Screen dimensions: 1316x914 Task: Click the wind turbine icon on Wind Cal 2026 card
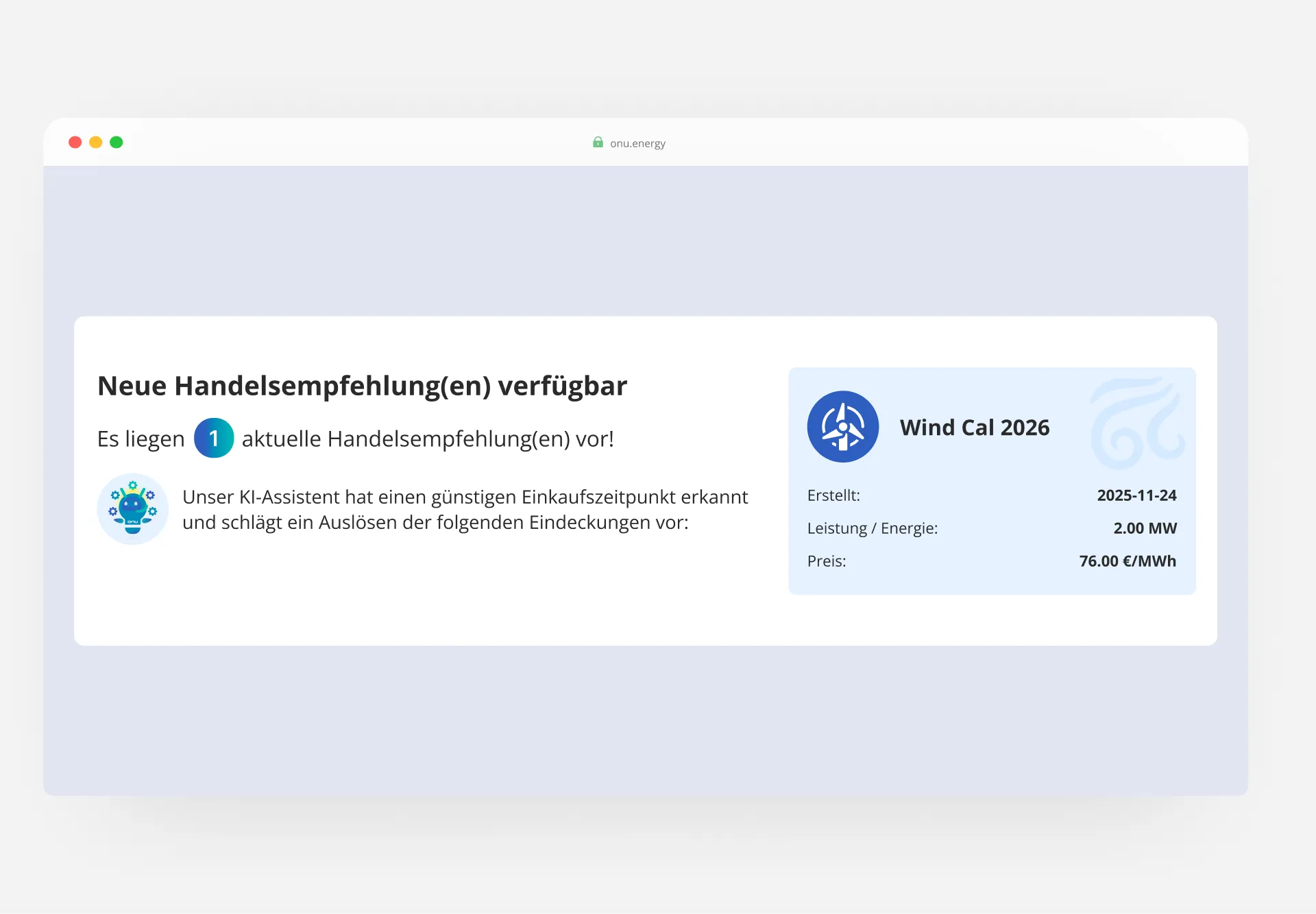click(x=843, y=426)
